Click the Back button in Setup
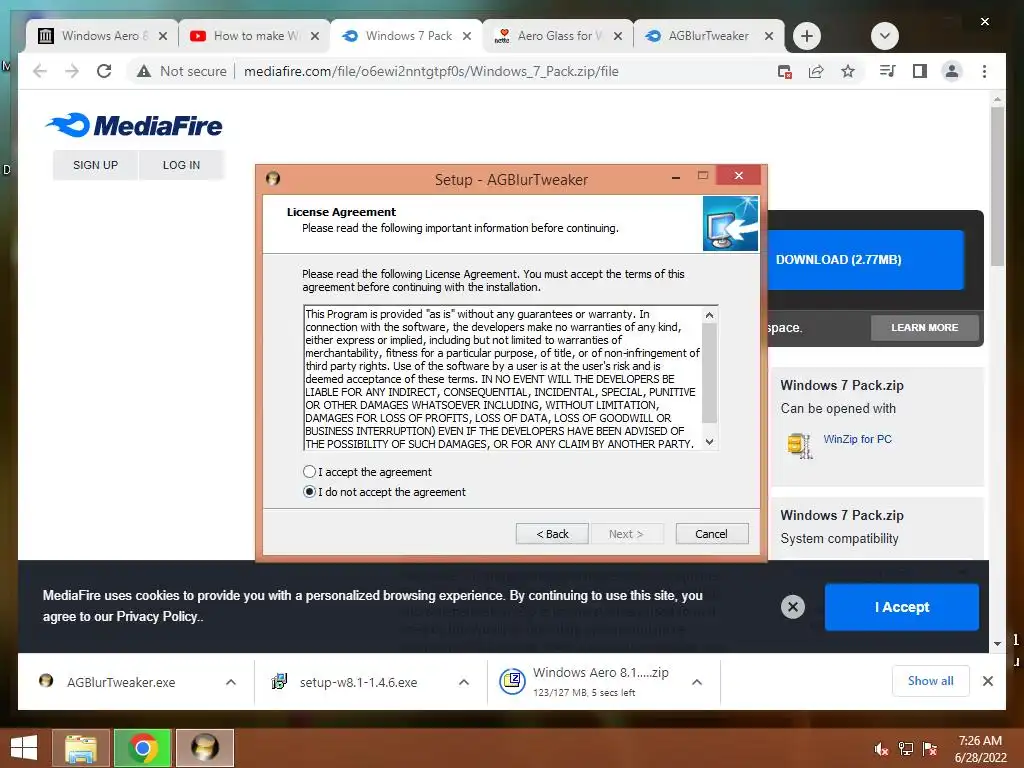This screenshot has width=1024, height=768. (552, 534)
